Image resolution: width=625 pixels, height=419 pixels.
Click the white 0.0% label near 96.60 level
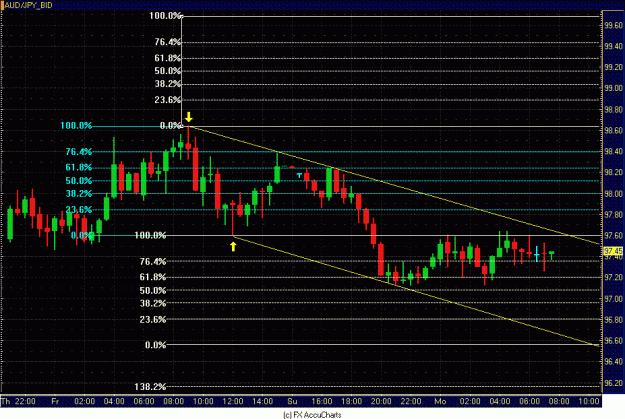pos(155,345)
